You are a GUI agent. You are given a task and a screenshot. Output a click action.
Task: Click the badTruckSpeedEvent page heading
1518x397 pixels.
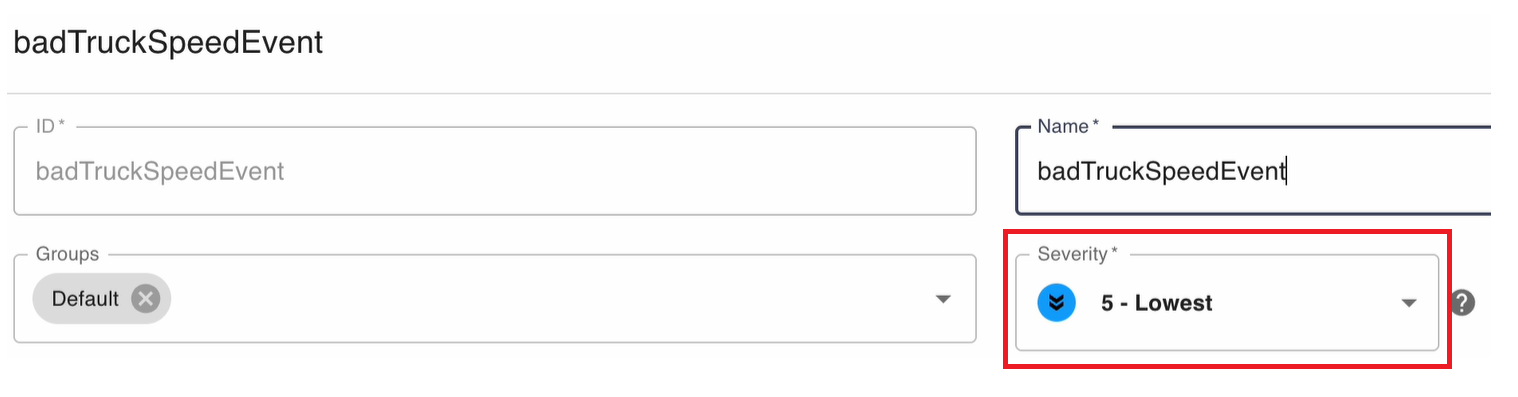168,44
